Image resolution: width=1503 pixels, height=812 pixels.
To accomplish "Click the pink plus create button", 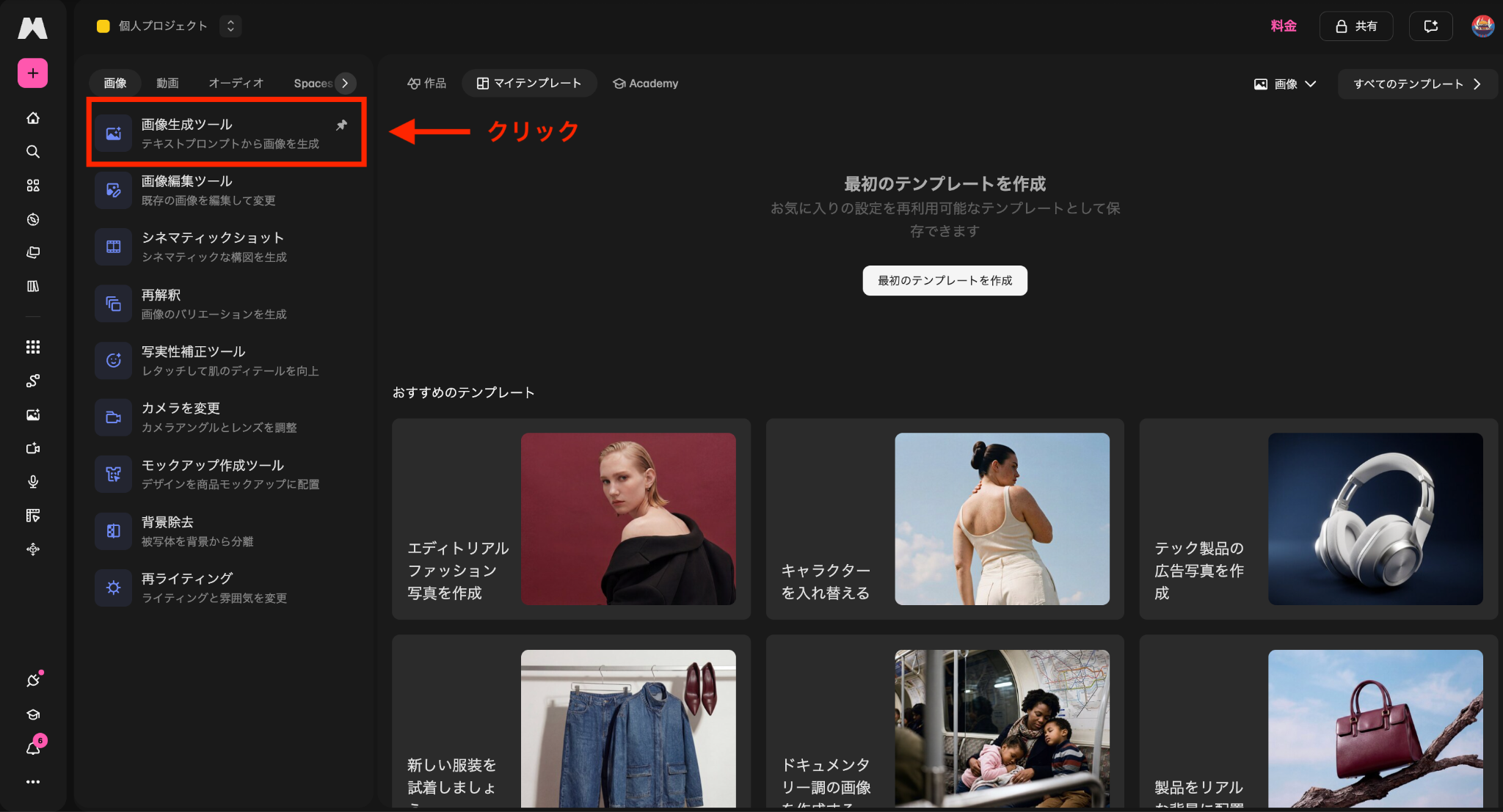I will pos(33,73).
